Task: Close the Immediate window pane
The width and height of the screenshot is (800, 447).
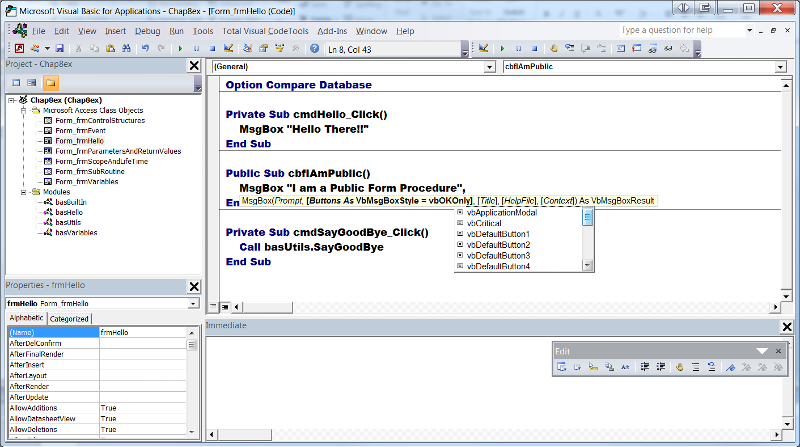Action: pos(787,327)
